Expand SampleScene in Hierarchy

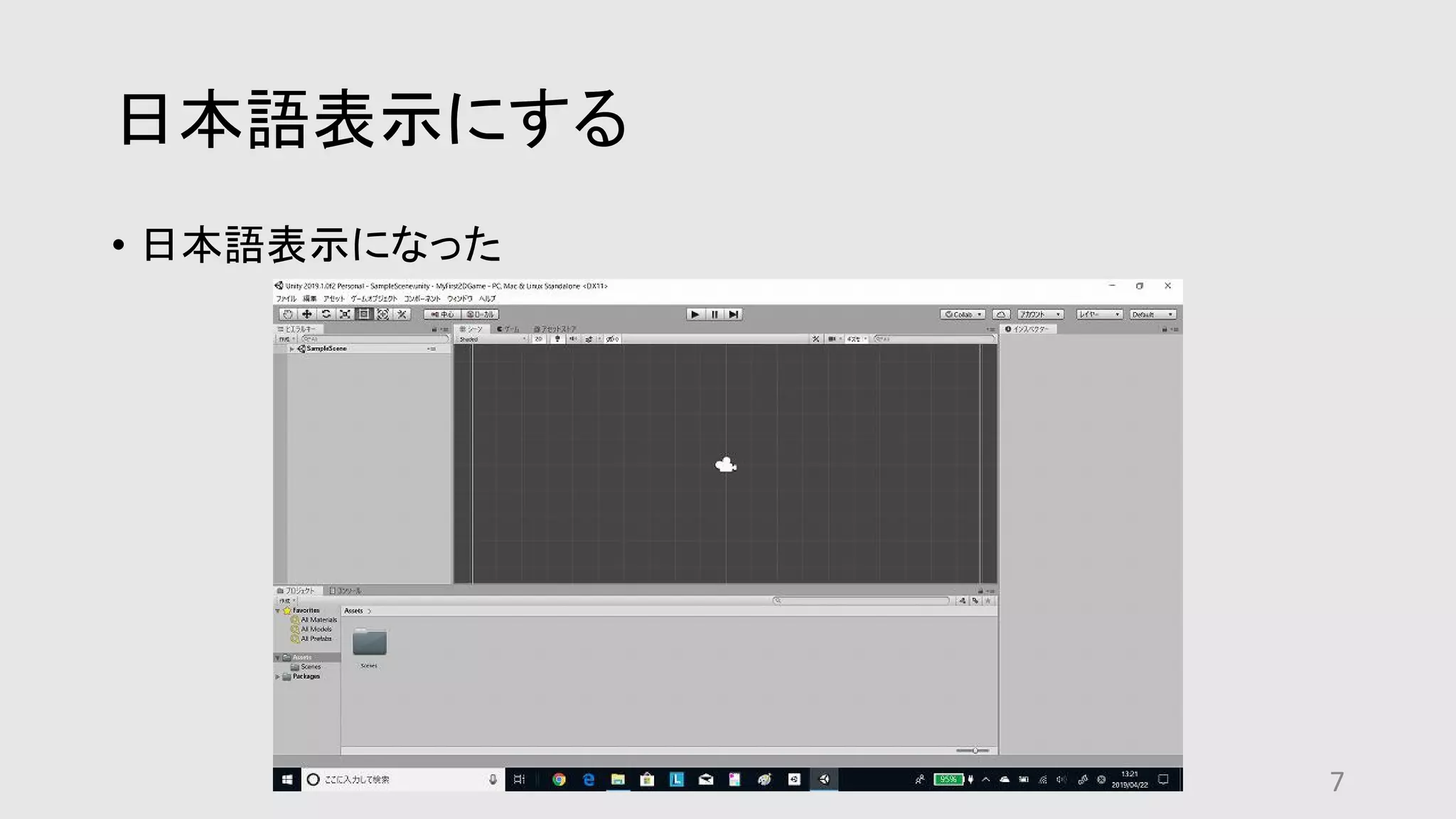(x=292, y=349)
